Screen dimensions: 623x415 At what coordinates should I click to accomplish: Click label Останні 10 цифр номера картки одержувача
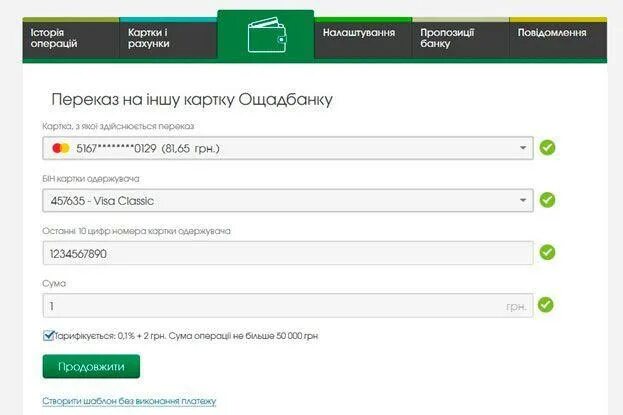(x=136, y=231)
